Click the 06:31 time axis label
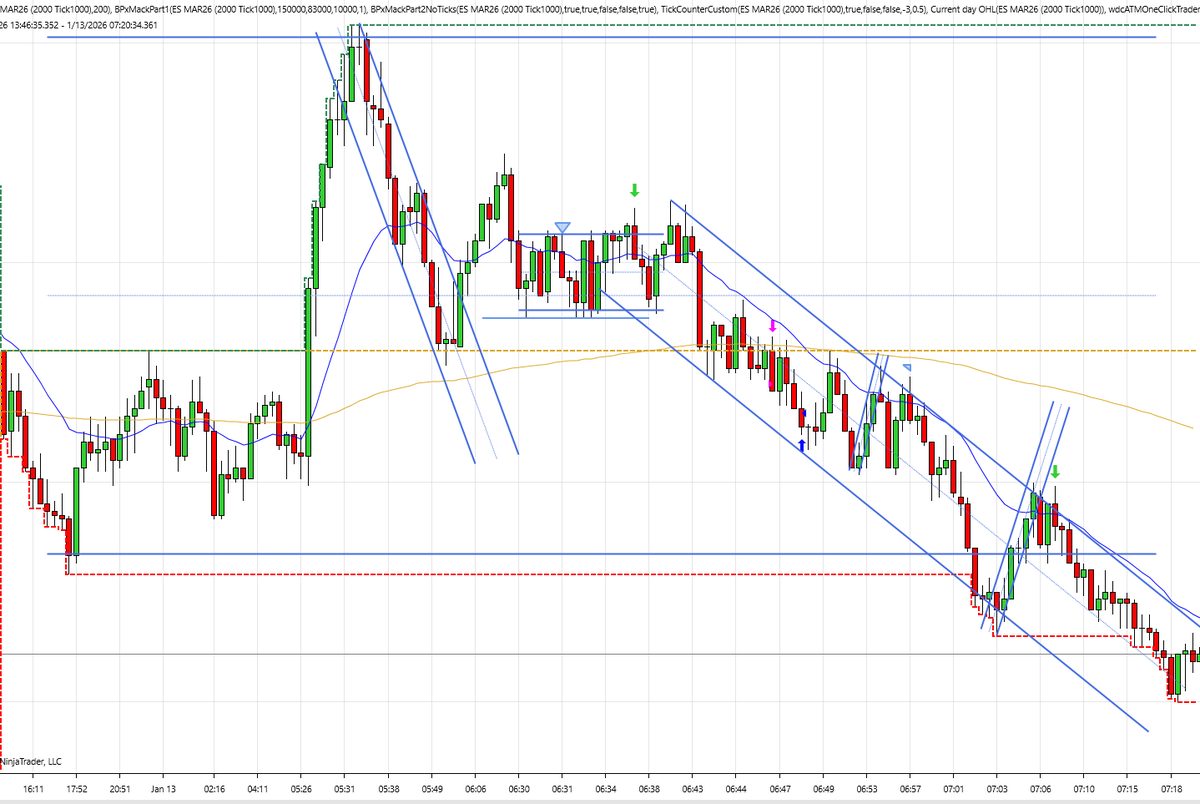The width and height of the screenshot is (1200, 804). coord(562,789)
